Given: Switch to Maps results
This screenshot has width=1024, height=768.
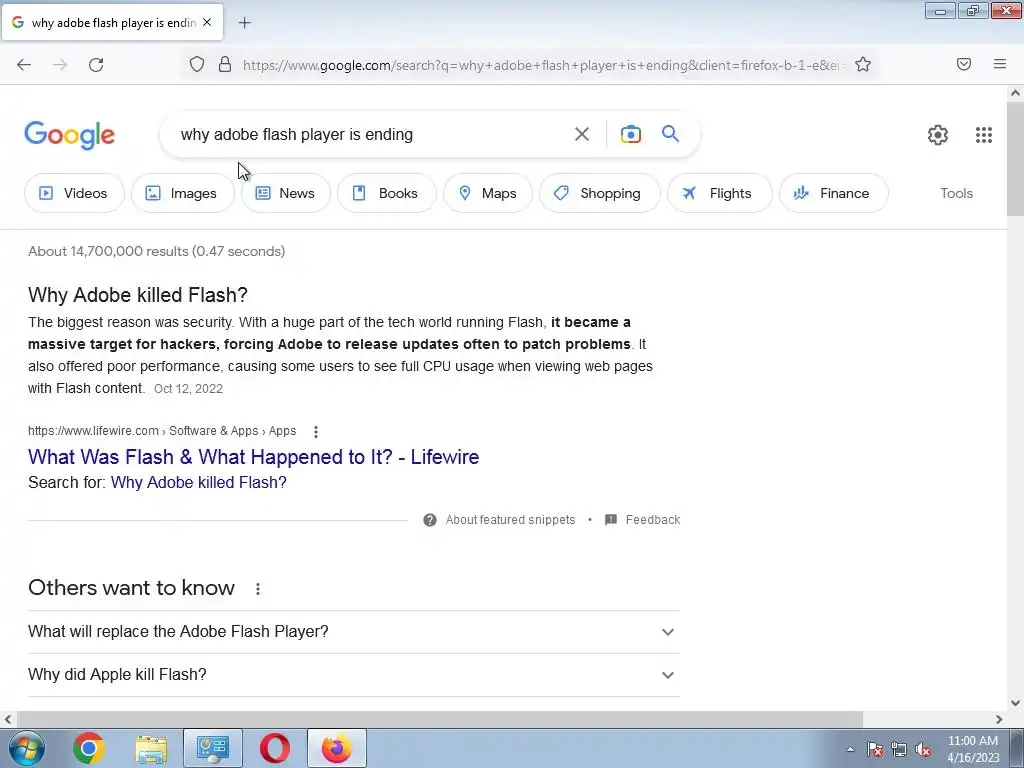Looking at the screenshot, I should [487, 193].
